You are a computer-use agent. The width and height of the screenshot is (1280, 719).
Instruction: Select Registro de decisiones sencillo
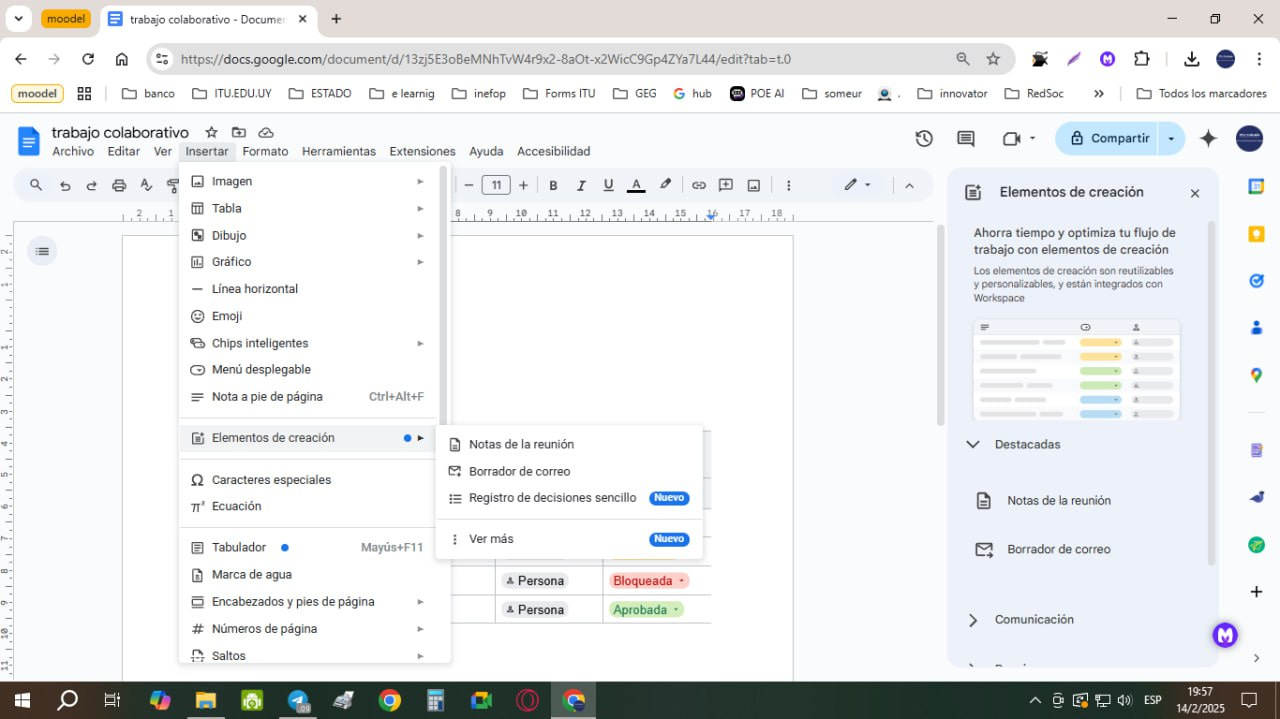pyautogui.click(x=569, y=498)
